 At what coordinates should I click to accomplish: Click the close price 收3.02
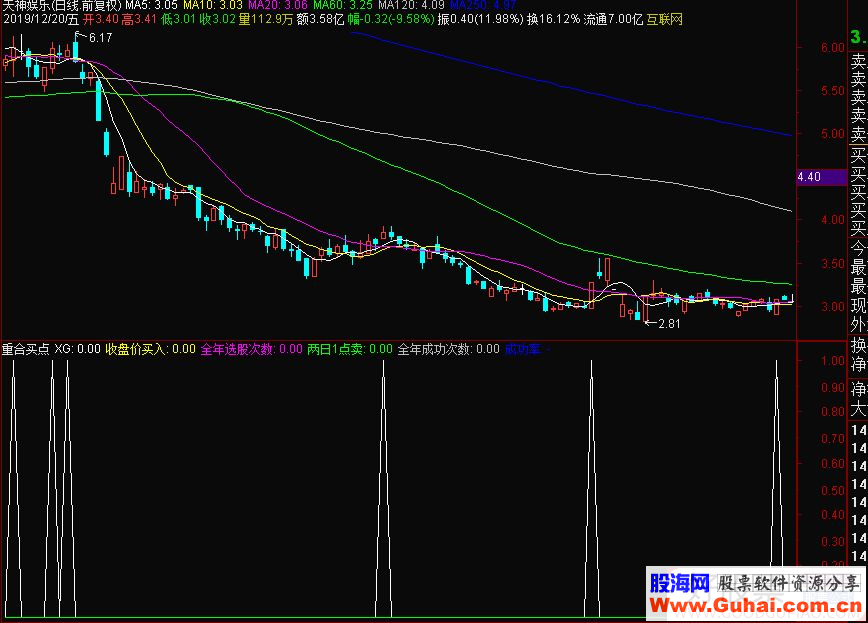tap(218, 19)
